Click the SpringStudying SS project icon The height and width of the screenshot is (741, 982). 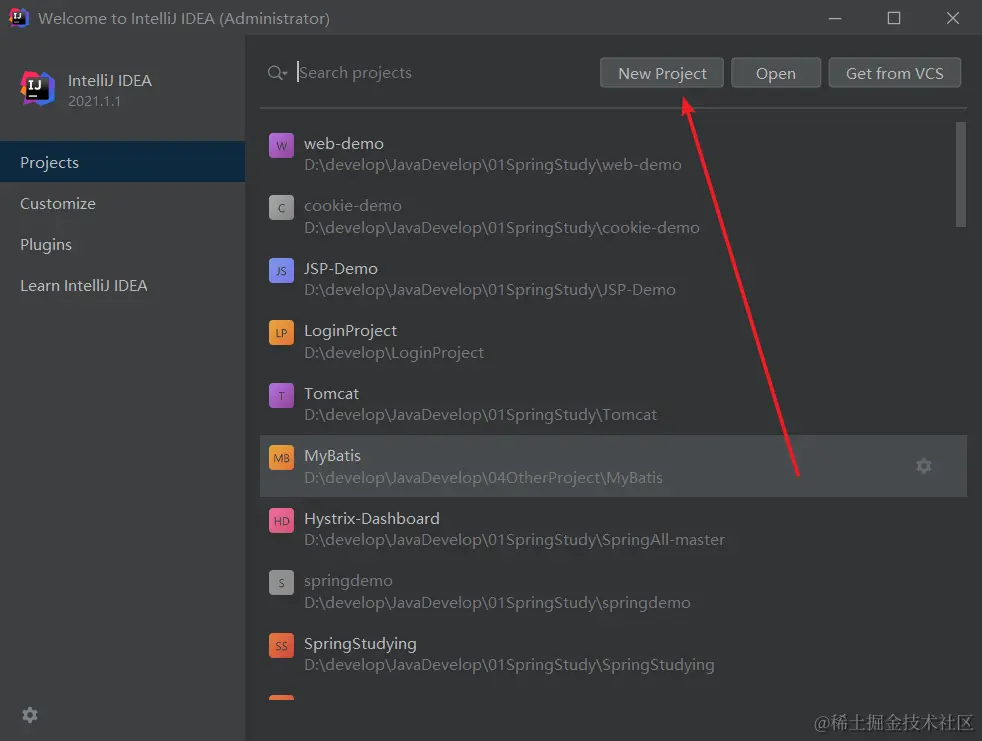pos(281,645)
